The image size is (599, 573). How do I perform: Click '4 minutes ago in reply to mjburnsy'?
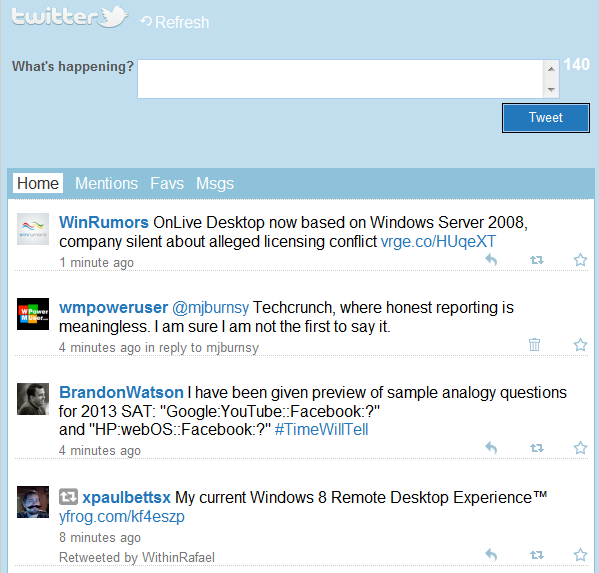tap(159, 348)
